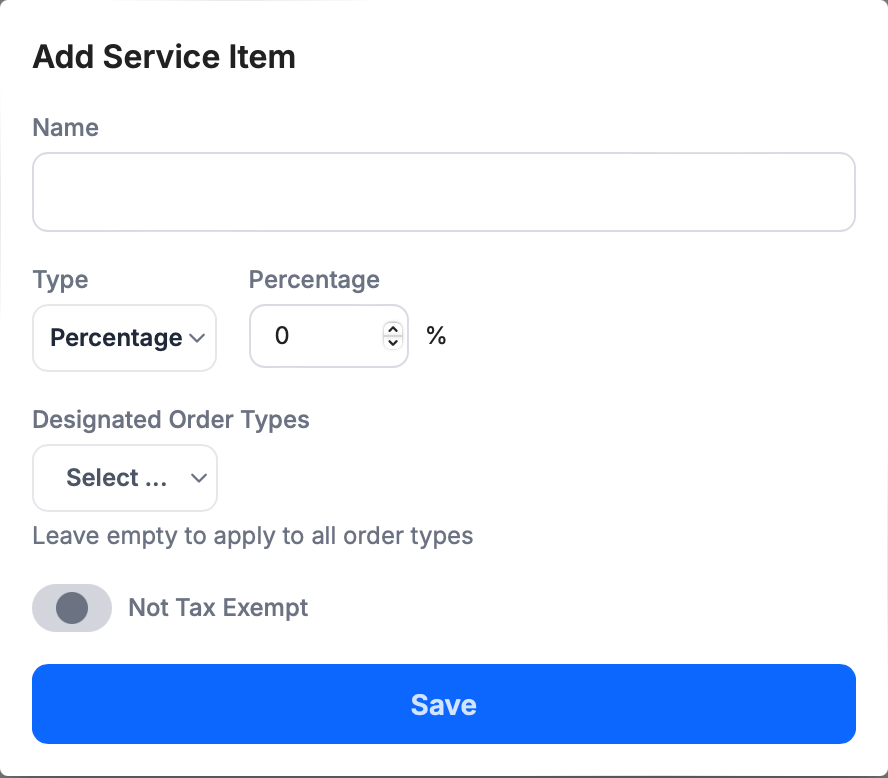The image size is (888, 778).
Task: Click the Name input under Add Service Item
Action: point(444,191)
